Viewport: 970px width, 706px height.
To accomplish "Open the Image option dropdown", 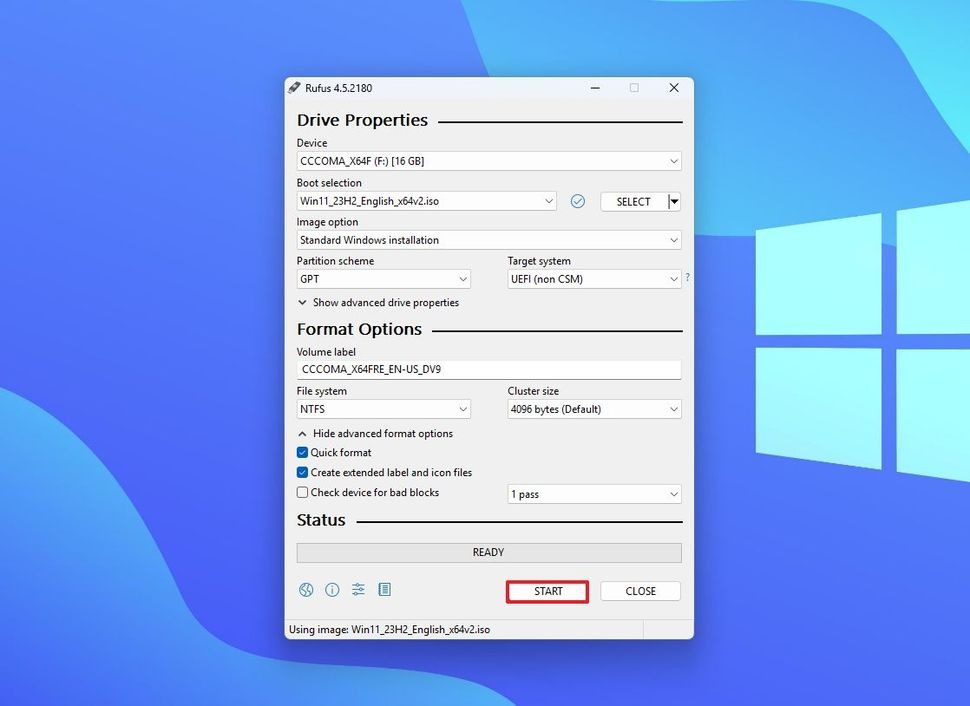I will pos(489,240).
